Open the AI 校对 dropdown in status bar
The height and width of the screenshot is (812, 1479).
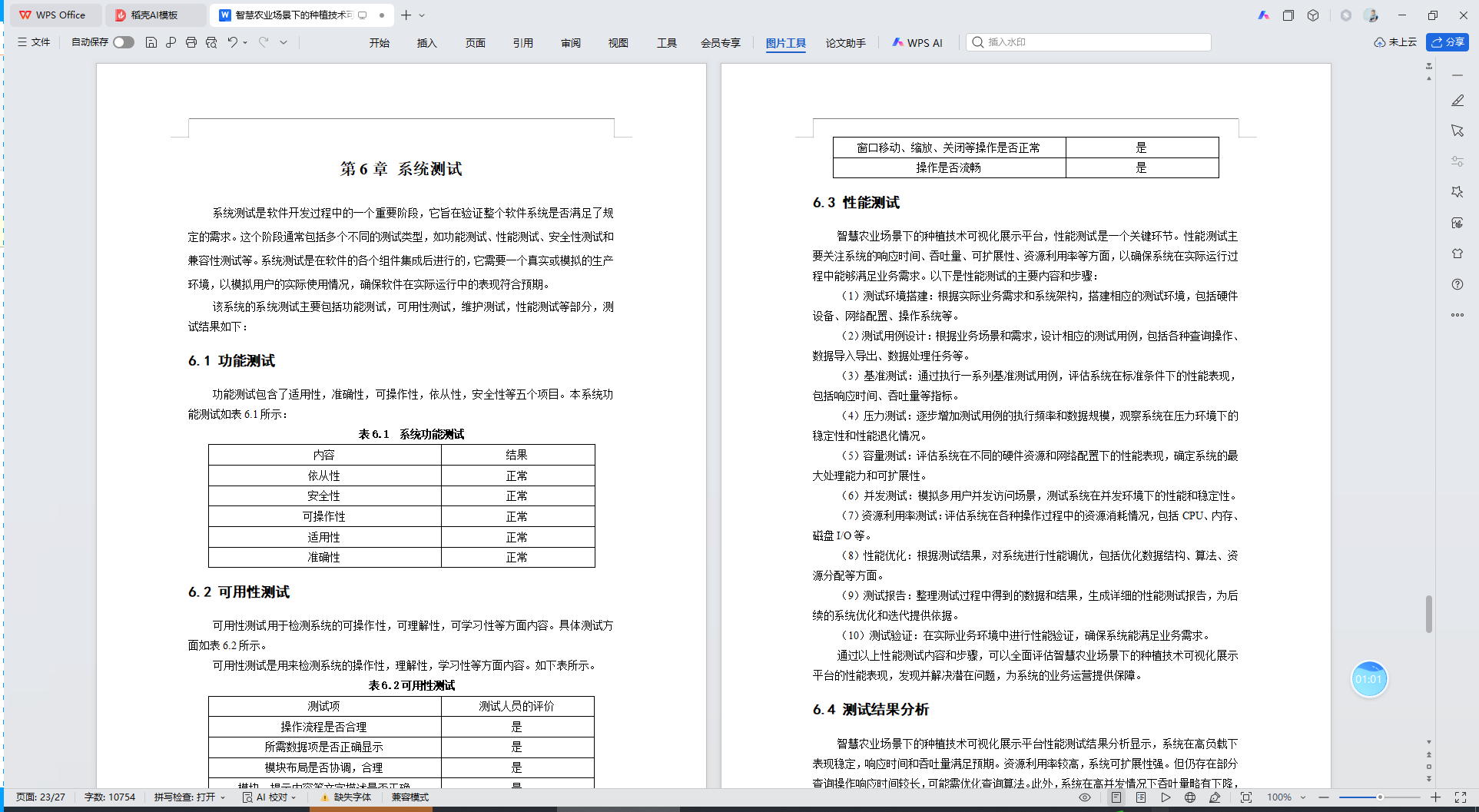pyautogui.click(x=270, y=797)
